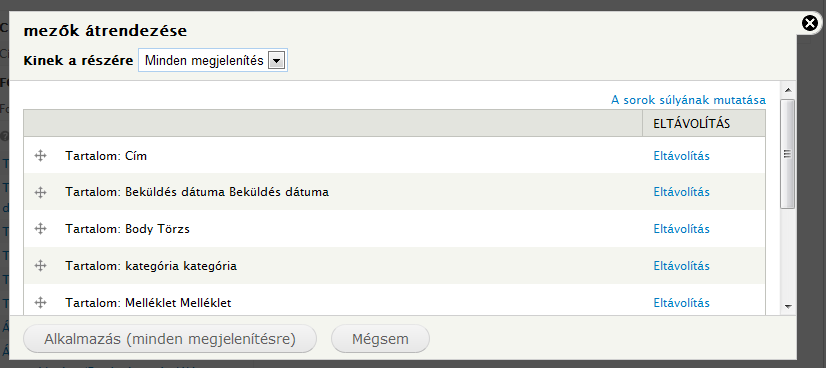The height and width of the screenshot is (368, 826).
Task: Open the Kinek a részére dropdown
Action: click(213, 61)
